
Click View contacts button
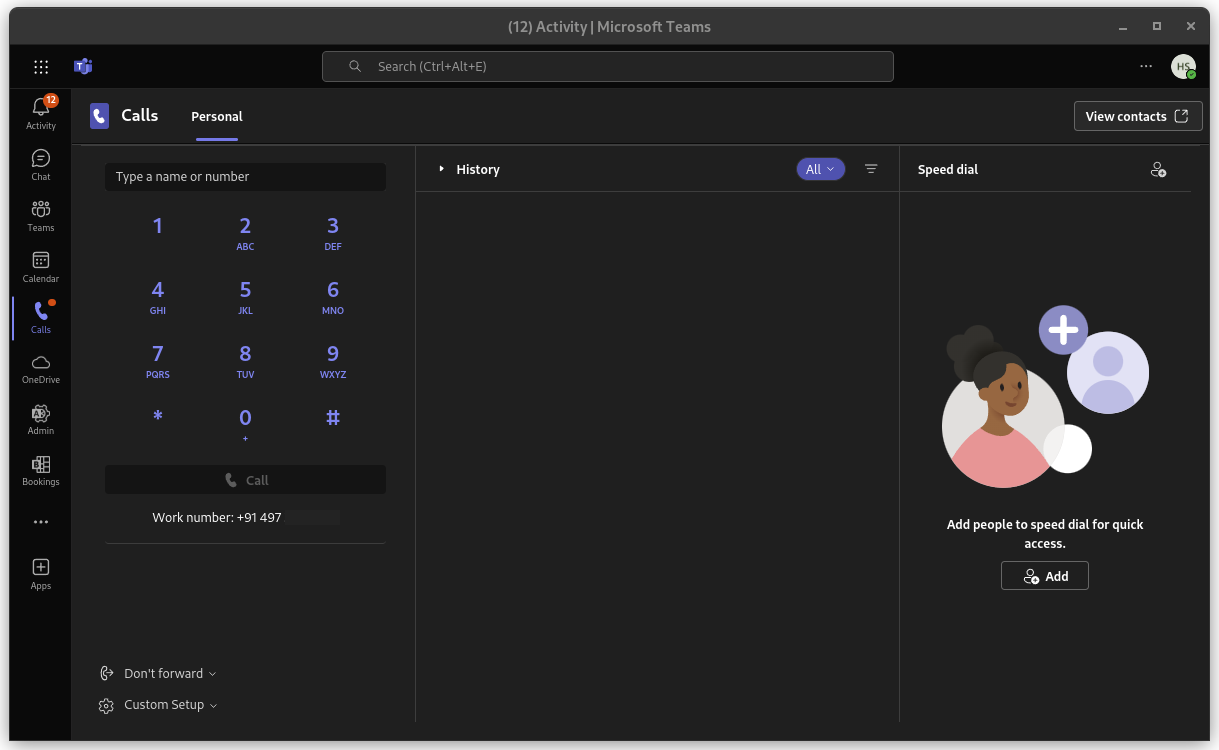click(x=1138, y=116)
